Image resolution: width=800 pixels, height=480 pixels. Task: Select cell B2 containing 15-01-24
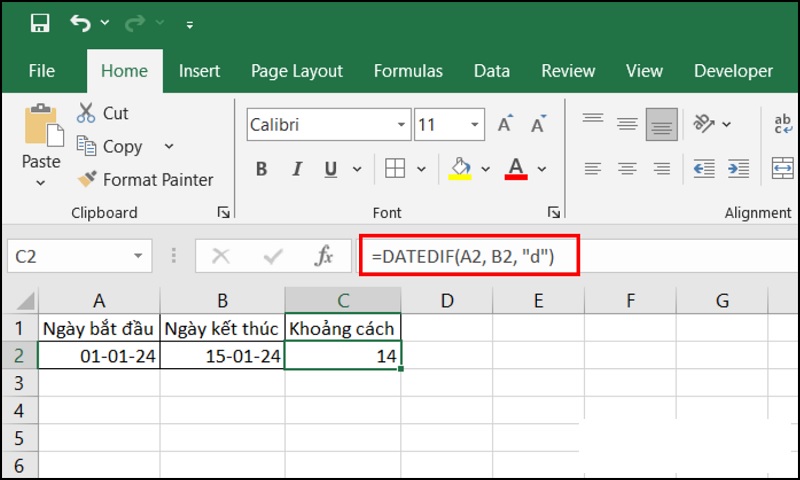point(222,355)
